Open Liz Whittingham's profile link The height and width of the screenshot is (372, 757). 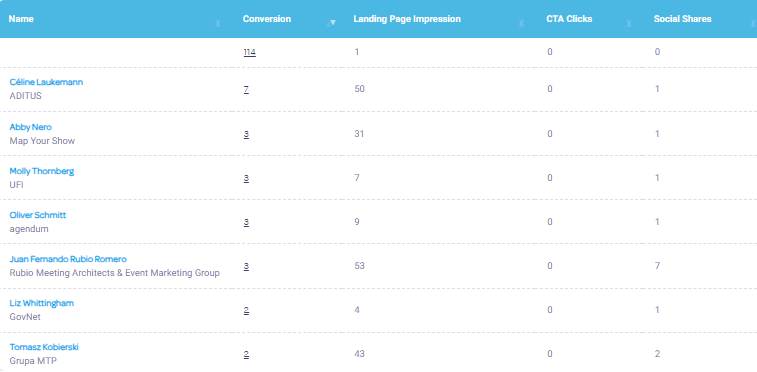42,303
